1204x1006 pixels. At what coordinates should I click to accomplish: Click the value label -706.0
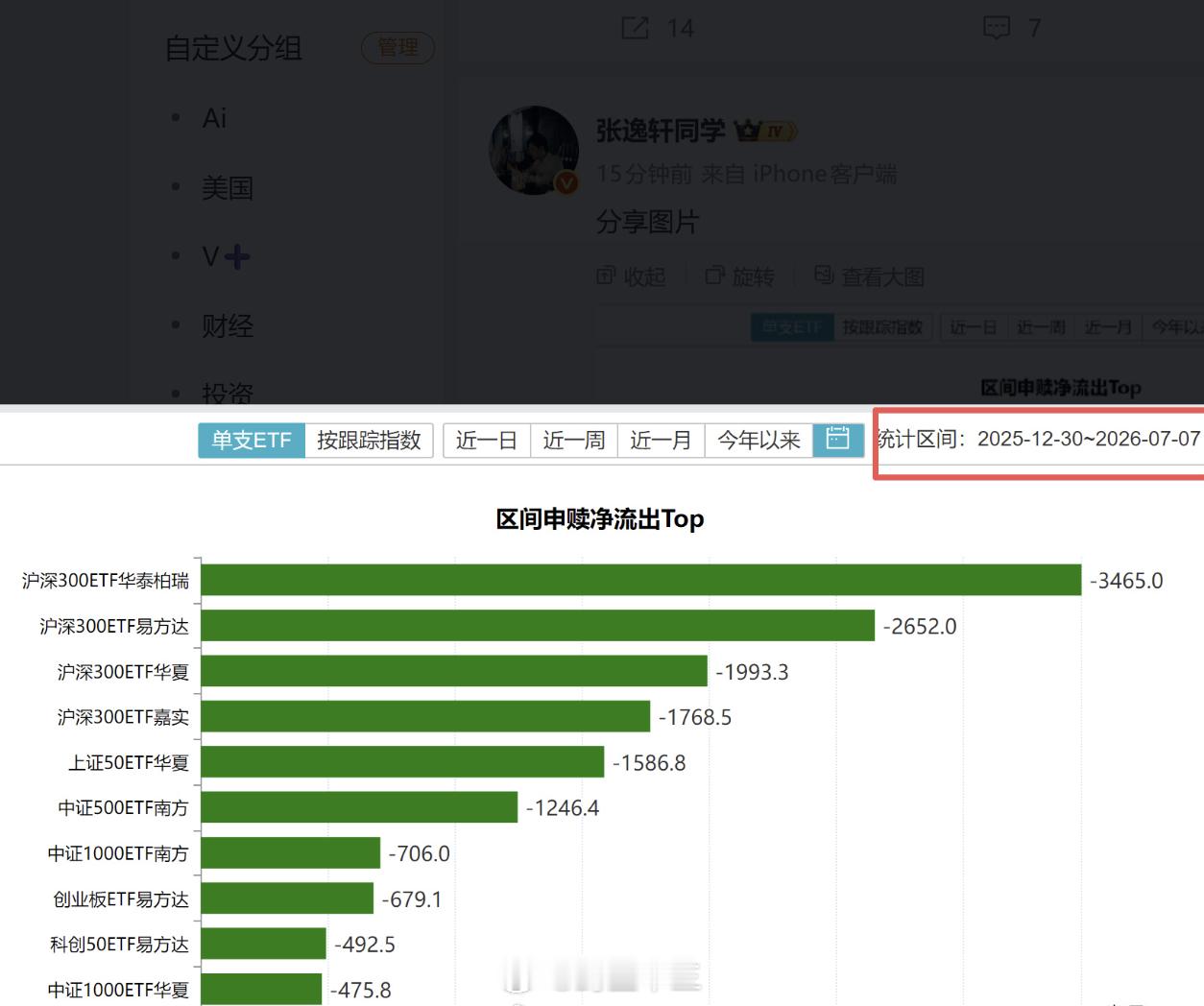(x=419, y=853)
